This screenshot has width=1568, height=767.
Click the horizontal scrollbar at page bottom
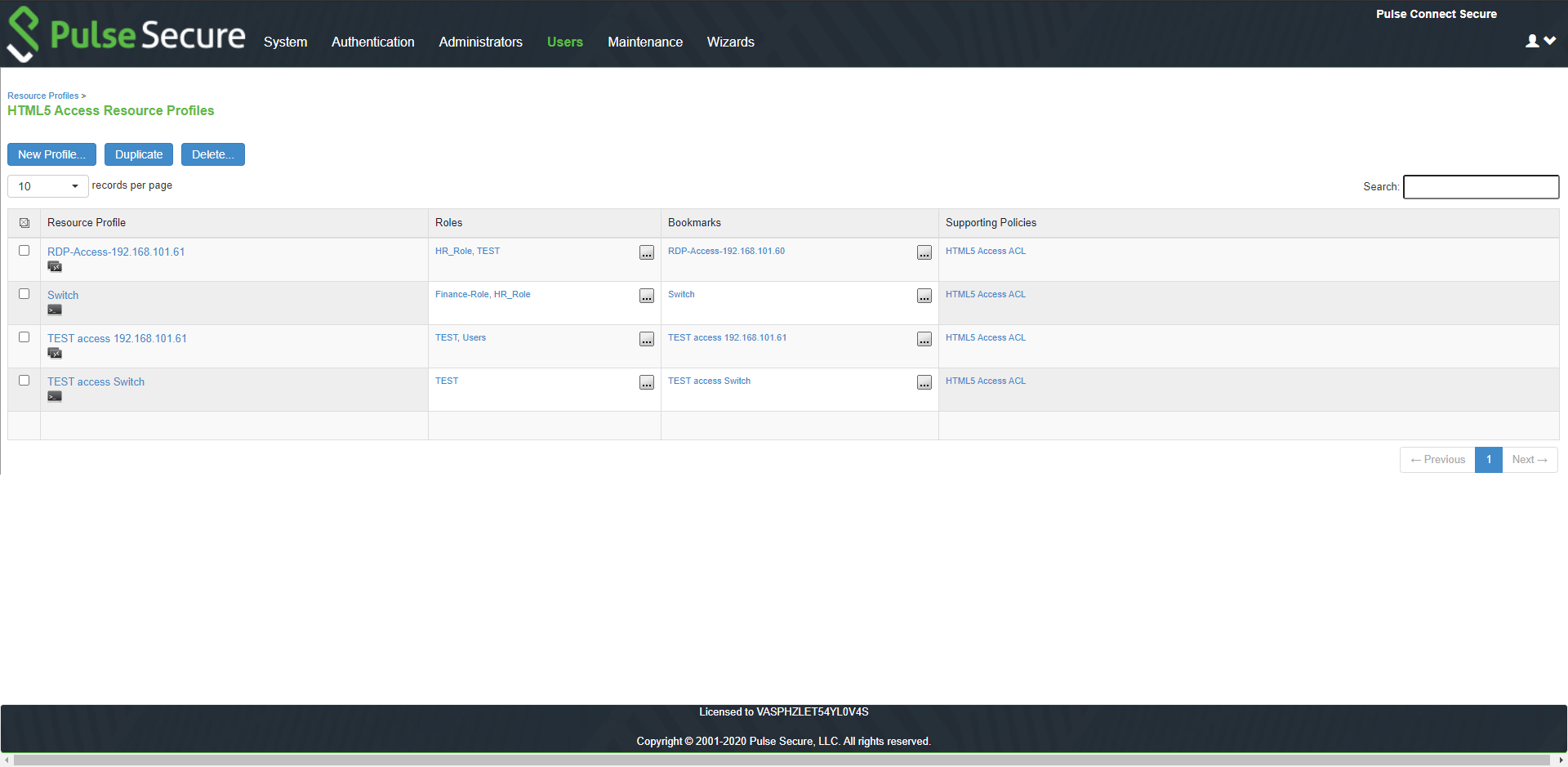(x=782, y=760)
